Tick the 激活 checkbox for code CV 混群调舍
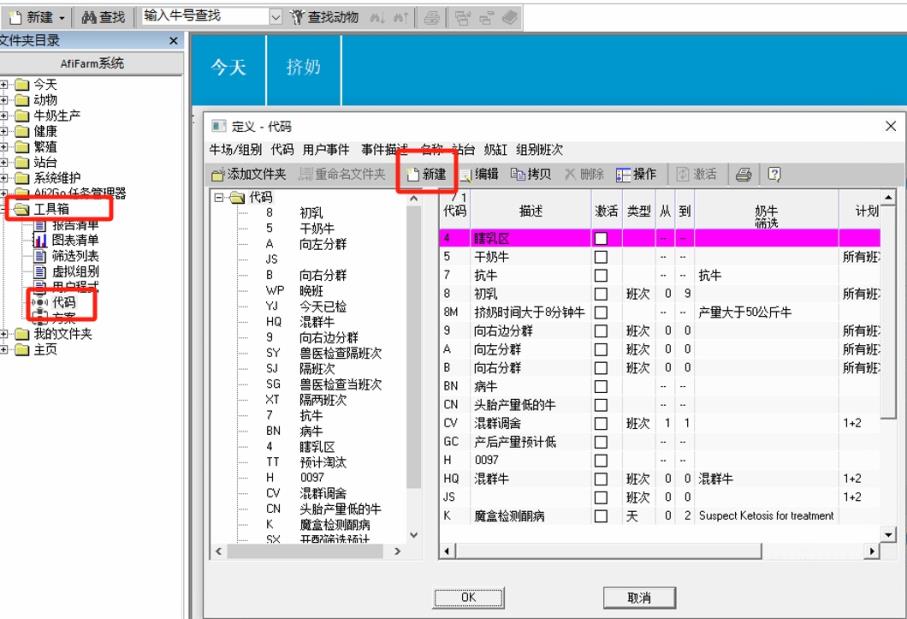The height and width of the screenshot is (619, 907). (x=601, y=423)
